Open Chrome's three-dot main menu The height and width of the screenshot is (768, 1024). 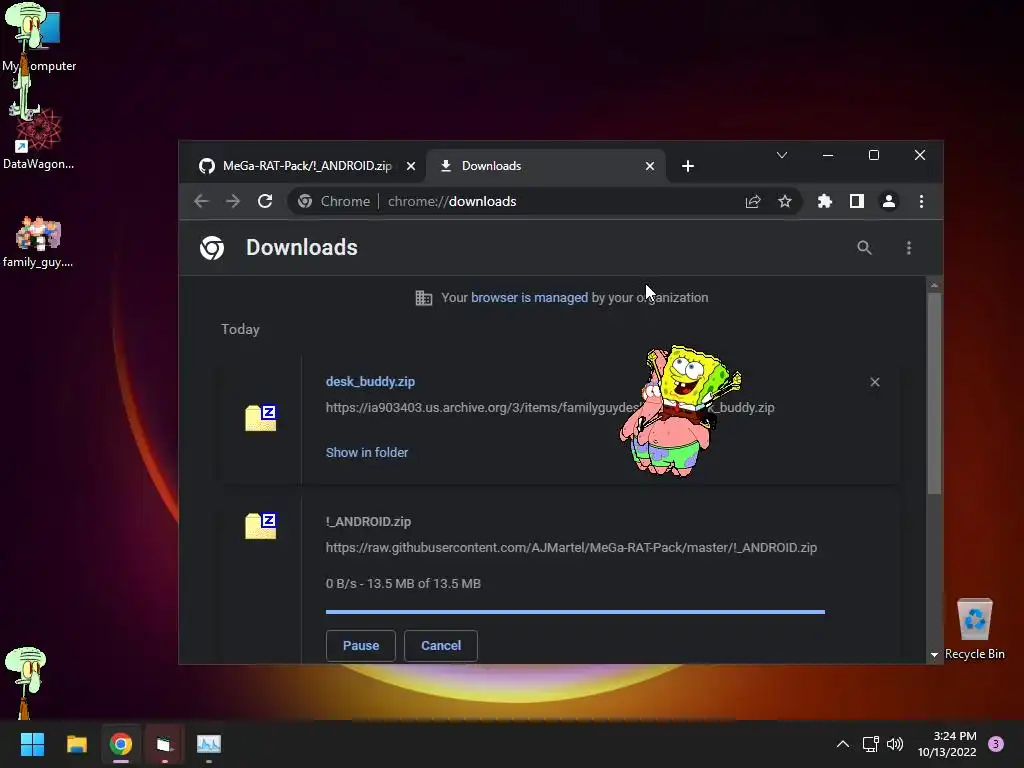921,201
